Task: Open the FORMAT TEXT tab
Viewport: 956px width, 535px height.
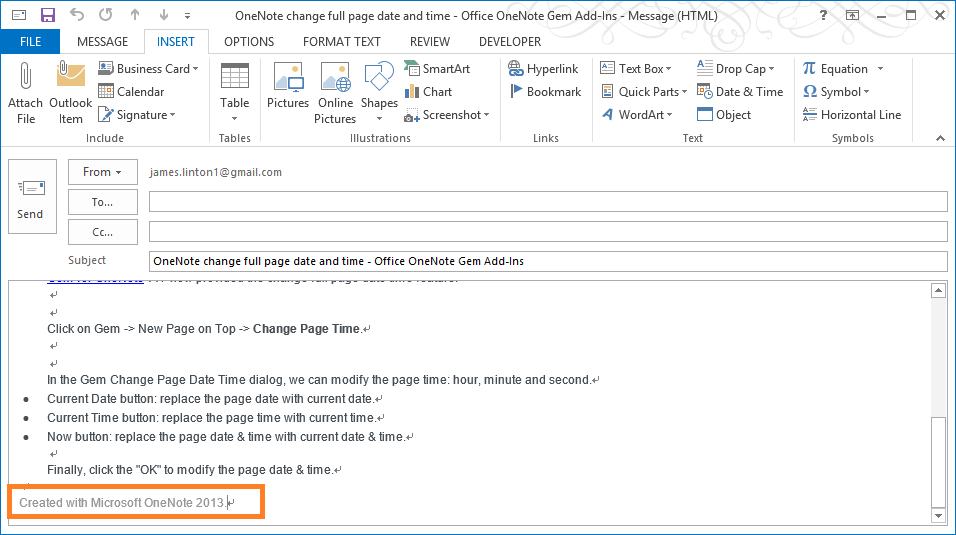Action: [x=341, y=41]
